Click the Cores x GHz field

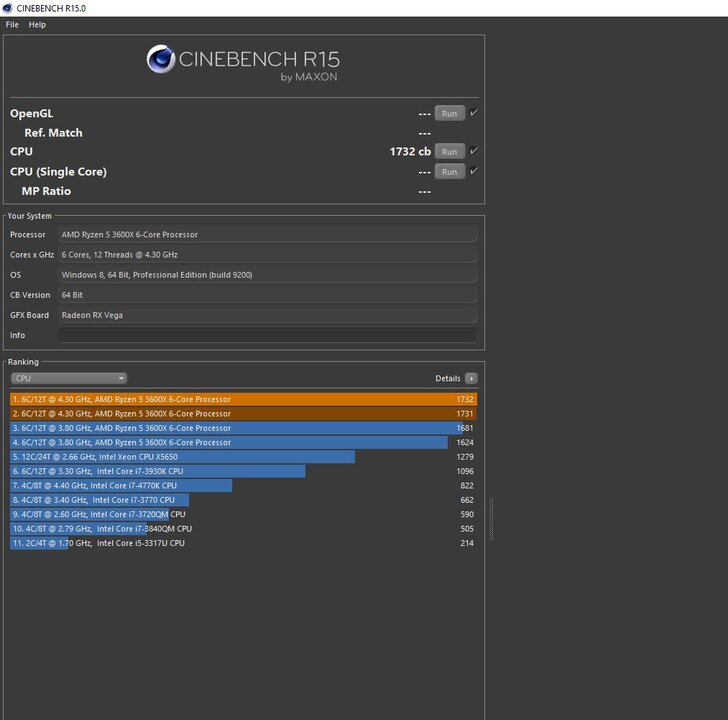(x=267, y=254)
